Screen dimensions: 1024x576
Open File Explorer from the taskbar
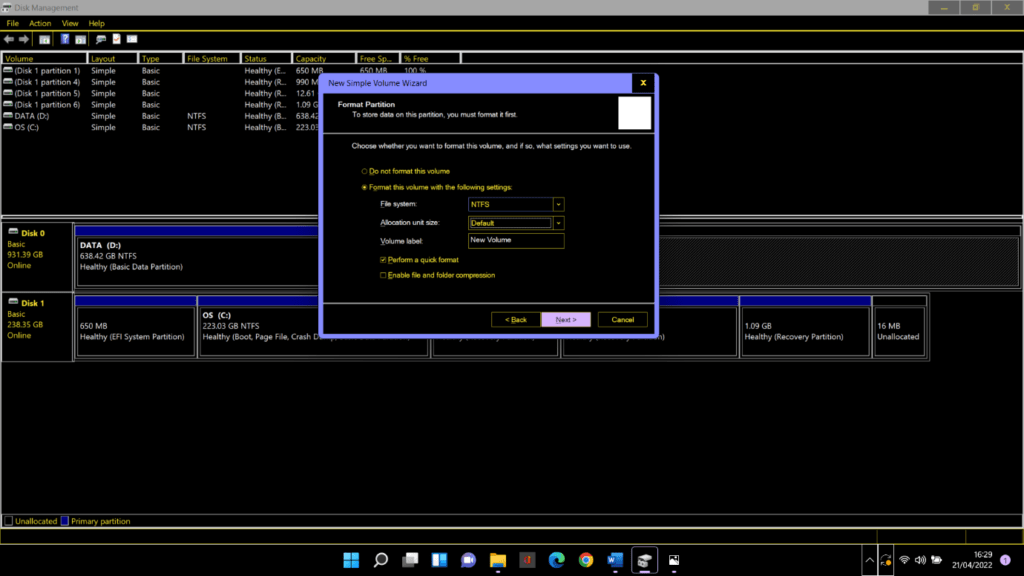coord(497,560)
